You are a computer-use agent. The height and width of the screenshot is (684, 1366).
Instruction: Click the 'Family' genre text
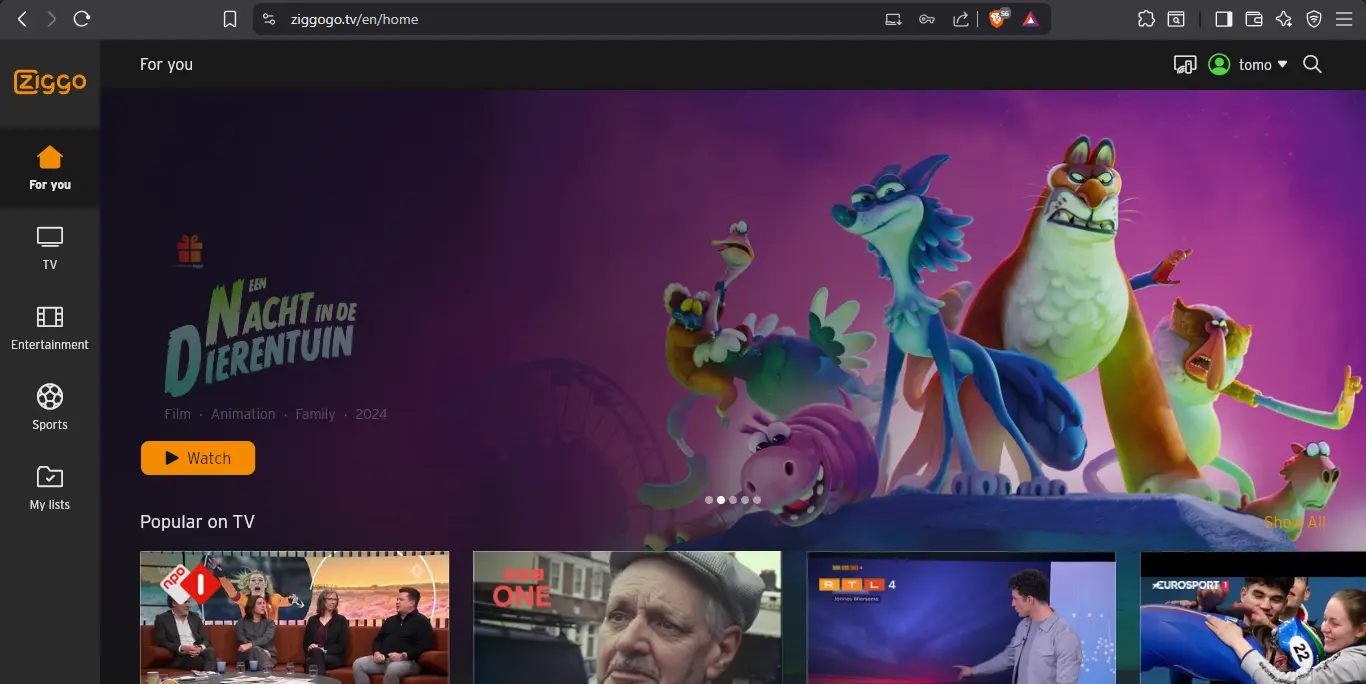coord(315,414)
